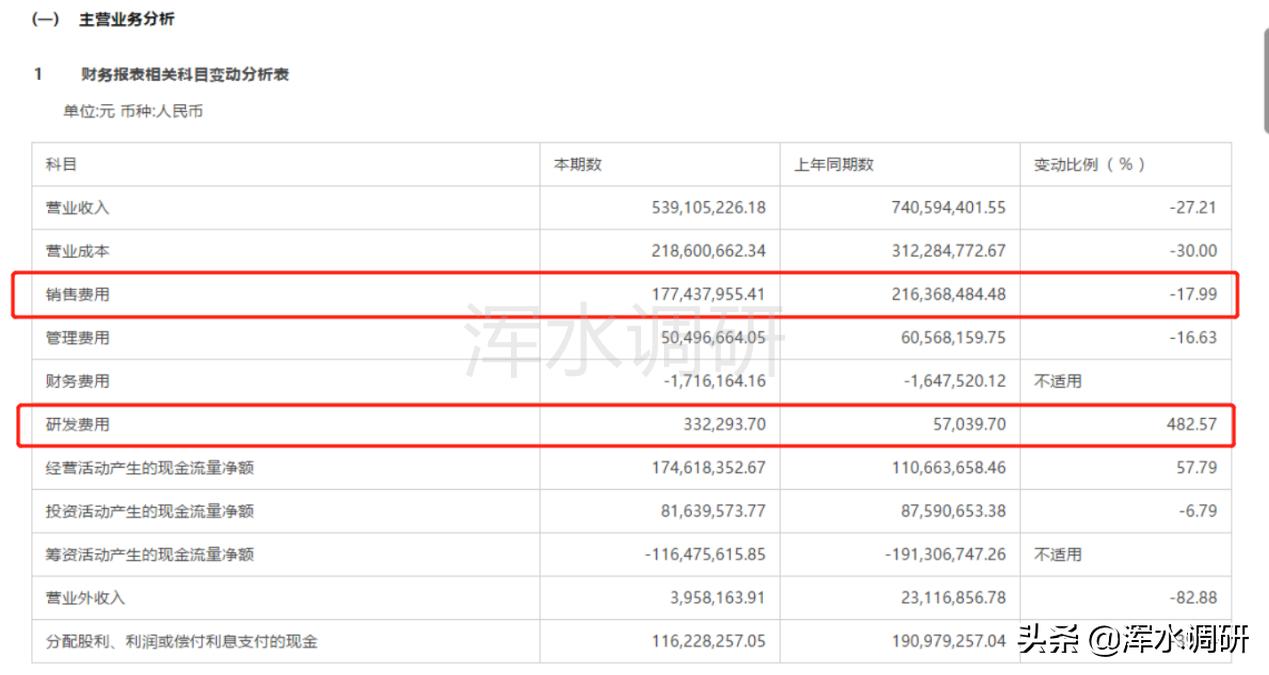Click the 主营业务分析 section heading
This screenshot has width=1269, height=675.
pyautogui.click(x=126, y=20)
